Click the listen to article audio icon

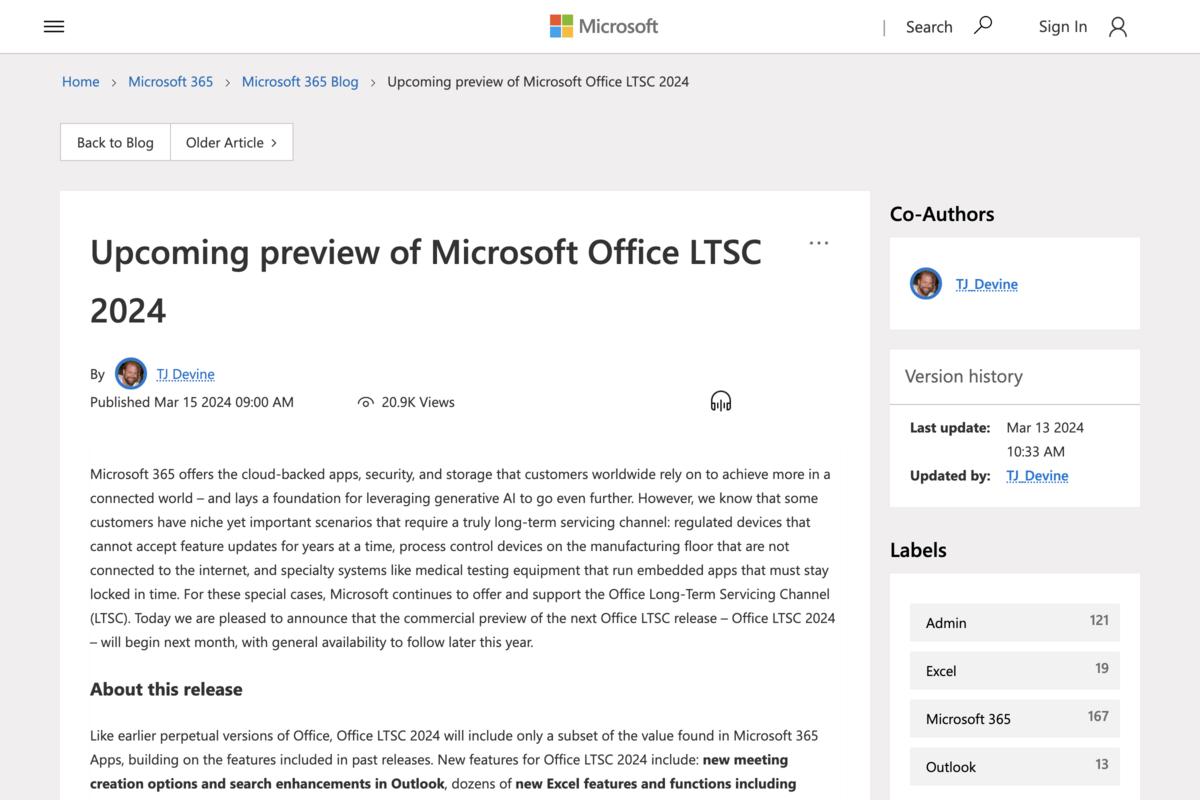(x=721, y=402)
